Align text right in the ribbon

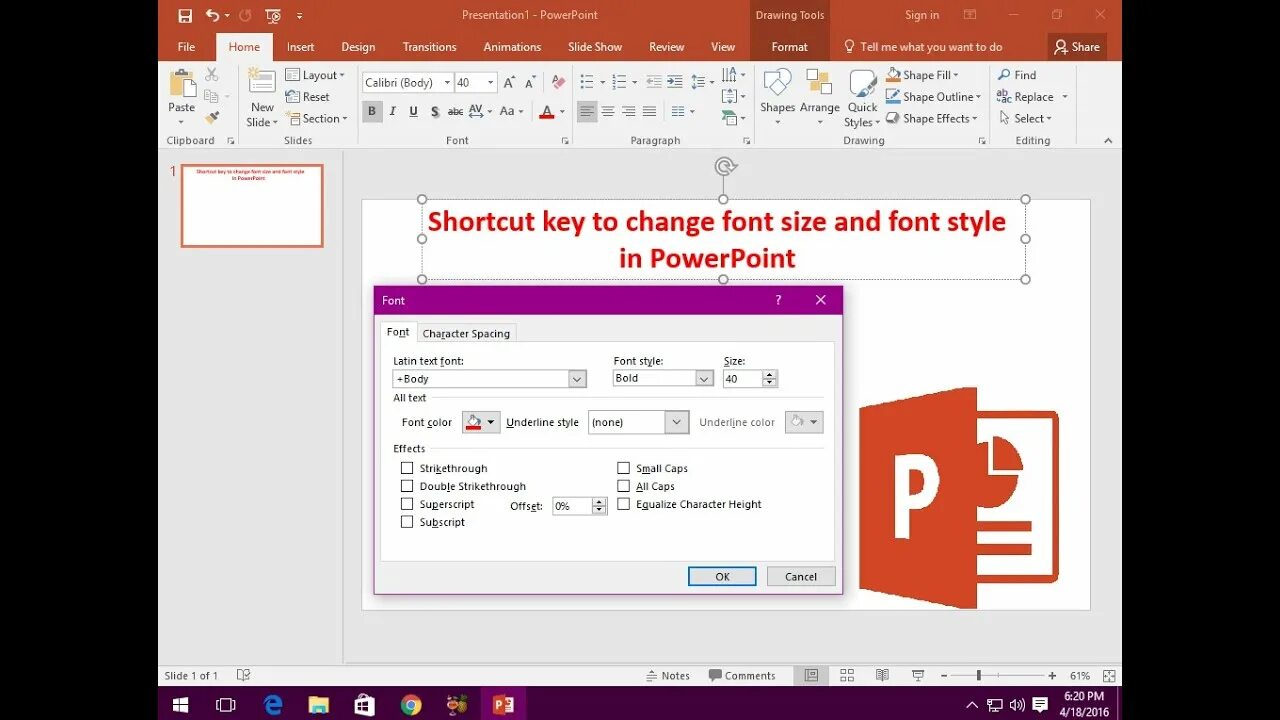629,112
